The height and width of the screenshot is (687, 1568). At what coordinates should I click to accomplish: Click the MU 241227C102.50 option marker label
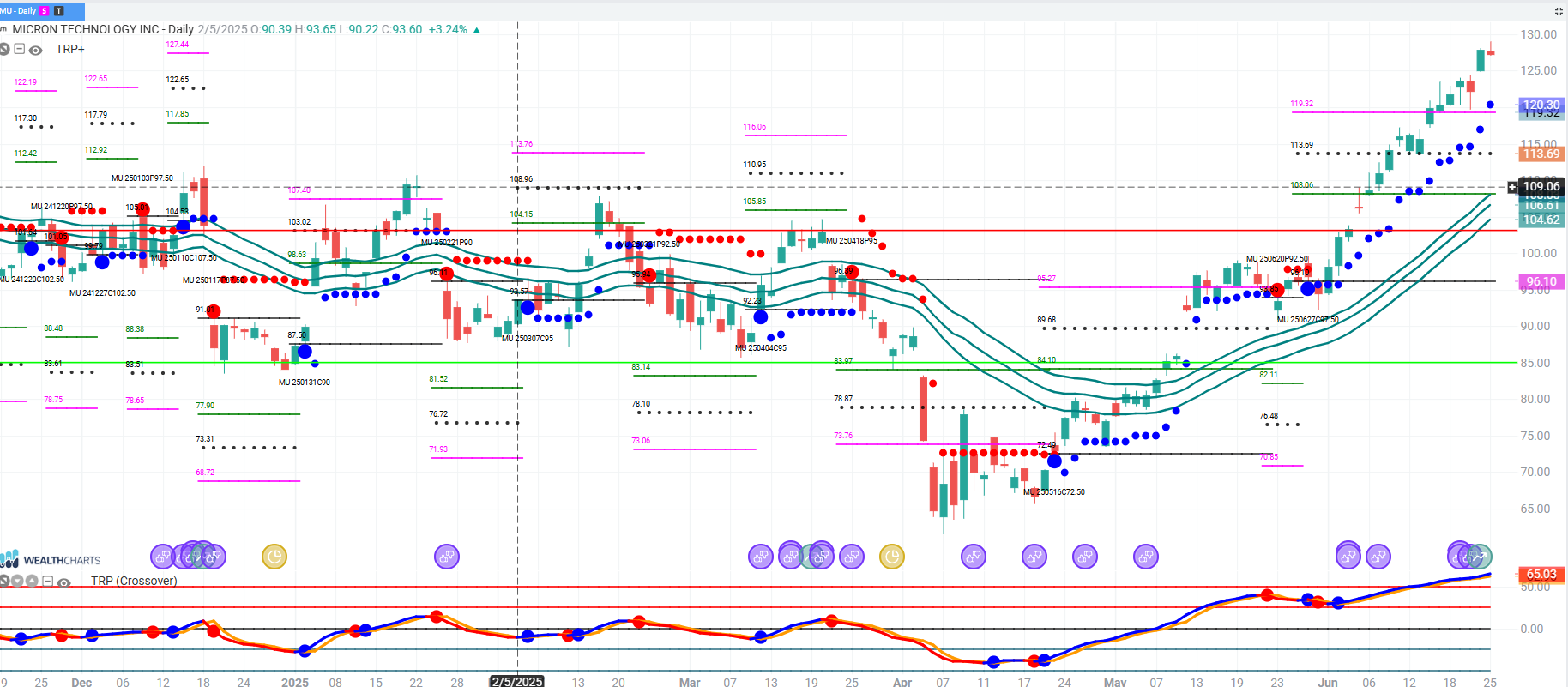coord(102,293)
